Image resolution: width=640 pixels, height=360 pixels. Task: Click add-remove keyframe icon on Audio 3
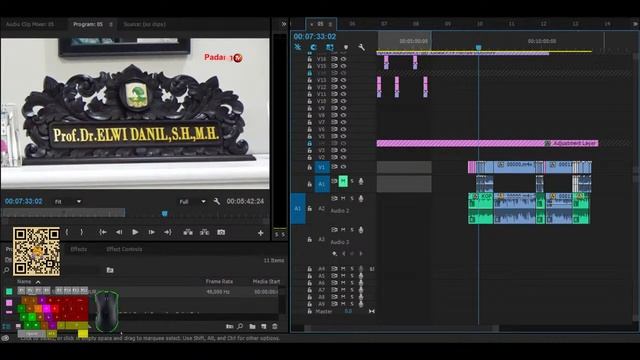352,253
